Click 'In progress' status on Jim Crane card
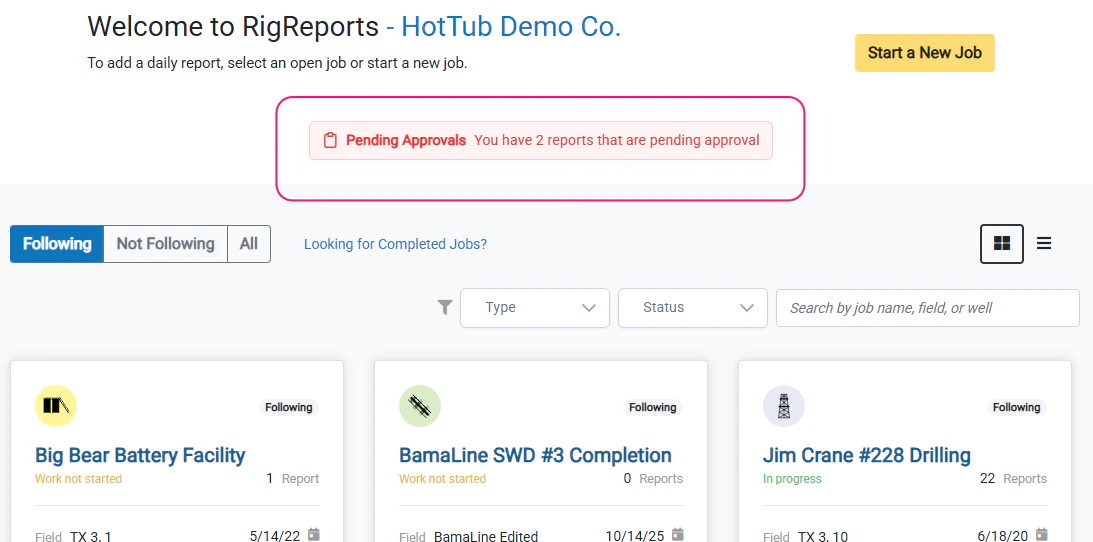The width and height of the screenshot is (1093, 542). (x=792, y=479)
